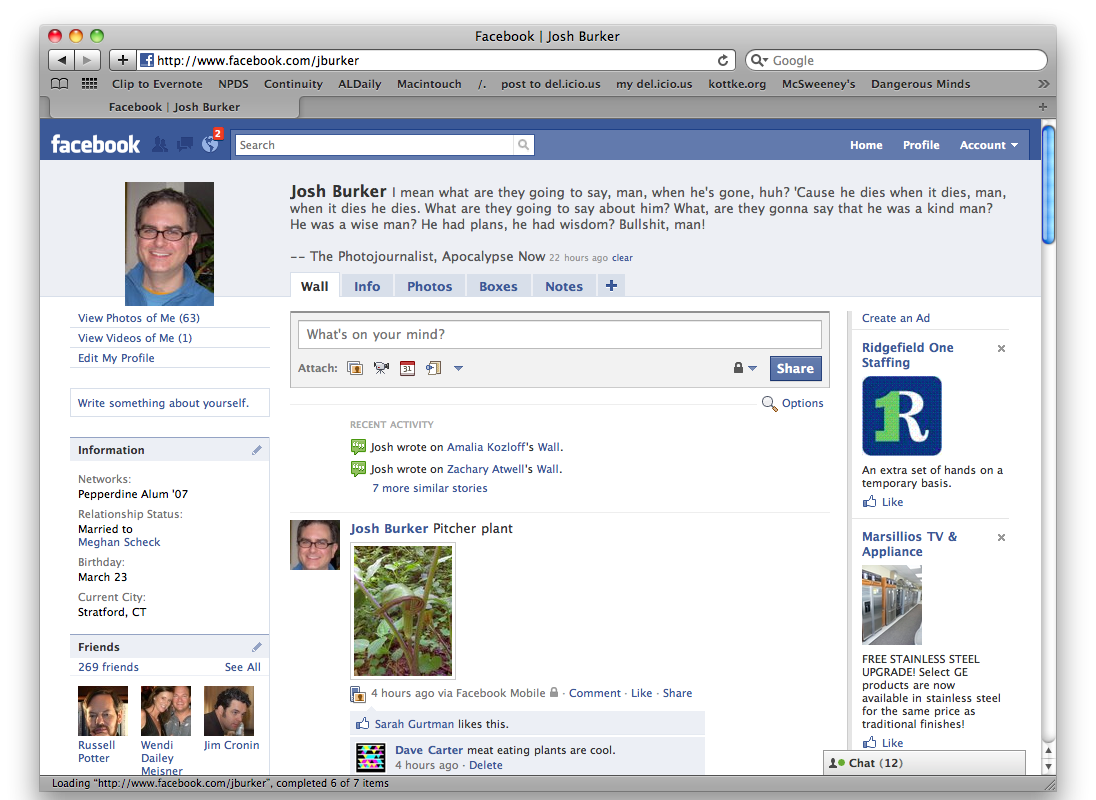Viewport: 1096px width, 800px height.
Task: Open the Pitcher plant photo thumbnail
Action: [x=403, y=611]
